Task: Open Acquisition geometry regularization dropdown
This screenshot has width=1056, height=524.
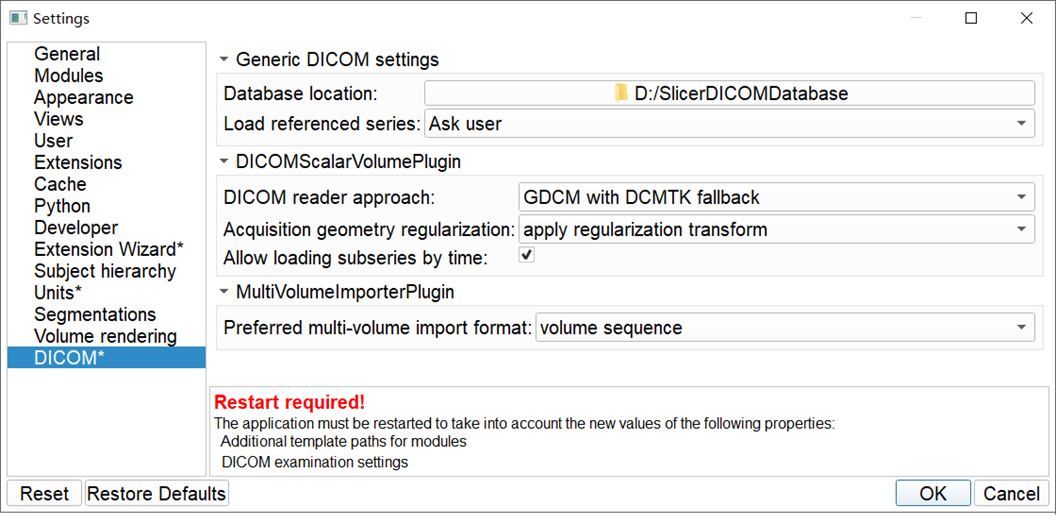Action: coord(776,230)
